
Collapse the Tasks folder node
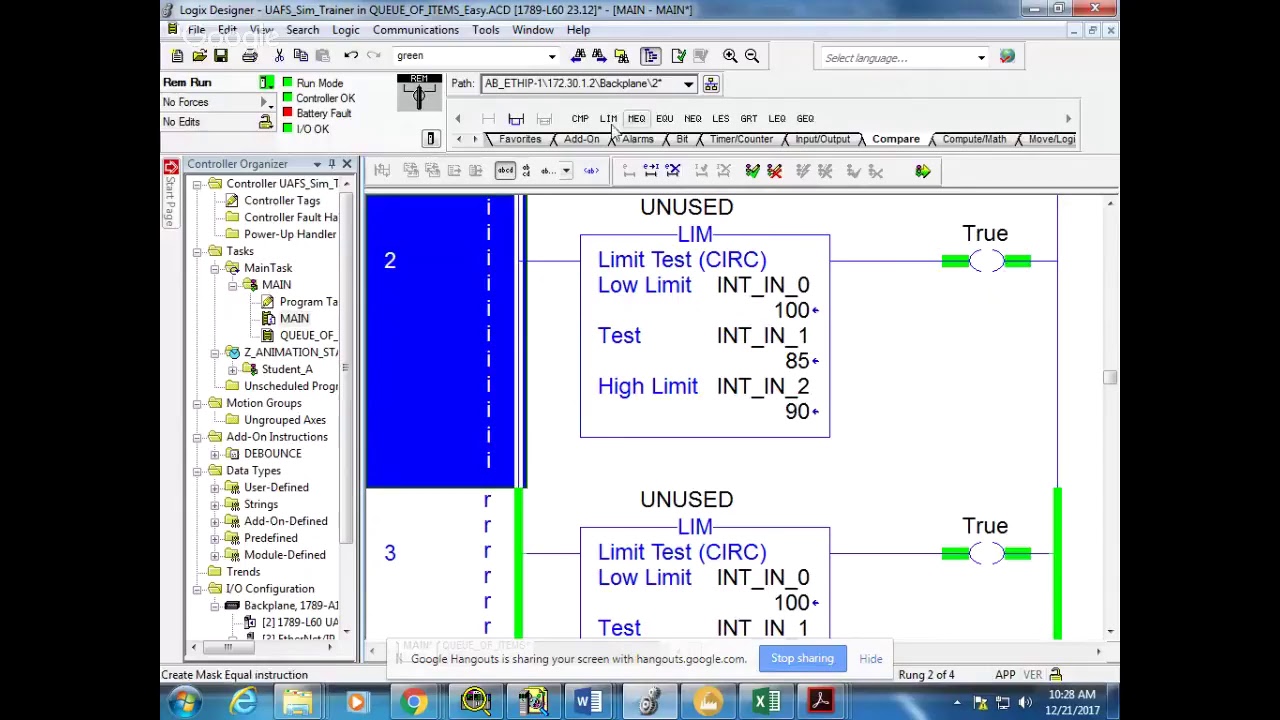pyautogui.click(x=198, y=251)
